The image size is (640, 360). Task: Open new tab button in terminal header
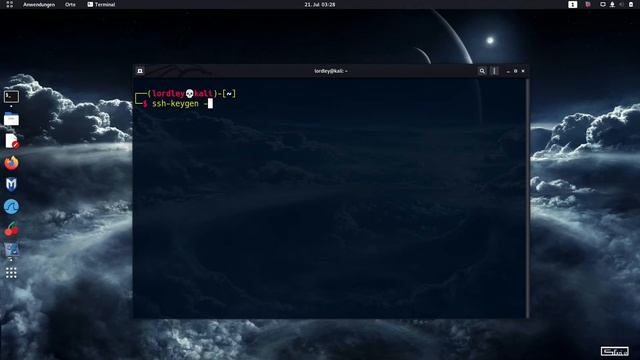[140, 71]
